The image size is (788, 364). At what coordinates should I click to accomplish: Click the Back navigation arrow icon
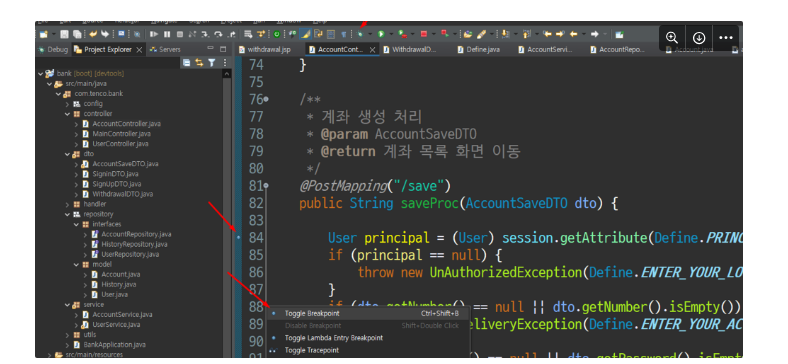pos(573,34)
